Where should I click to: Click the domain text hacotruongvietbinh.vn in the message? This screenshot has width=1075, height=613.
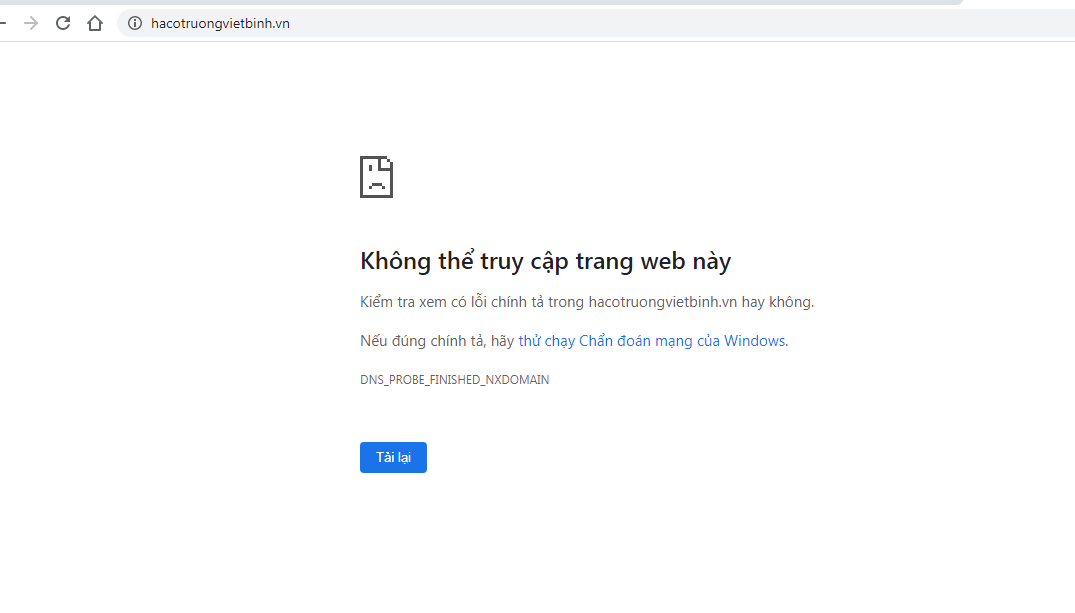[665, 301]
